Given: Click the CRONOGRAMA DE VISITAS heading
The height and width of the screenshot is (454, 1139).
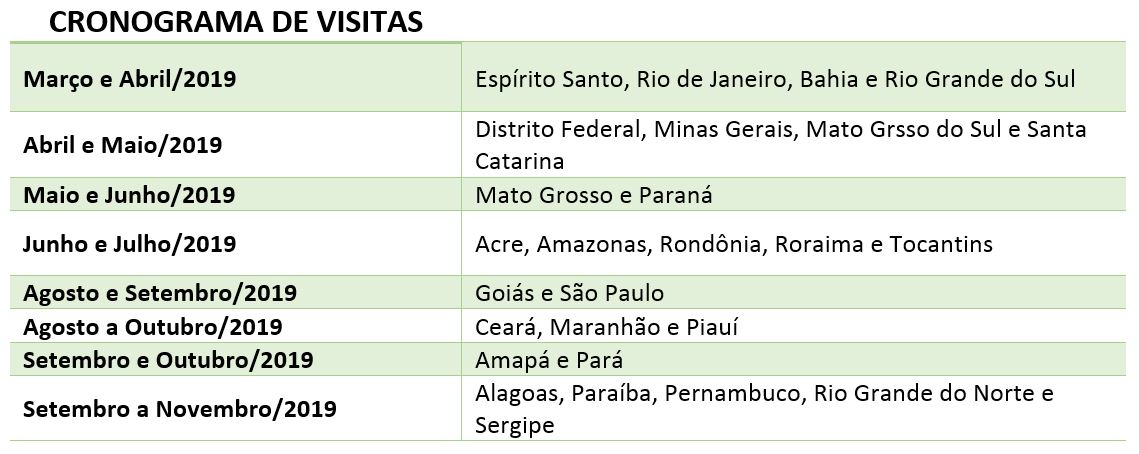Looking at the screenshot, I should (235, 23).
